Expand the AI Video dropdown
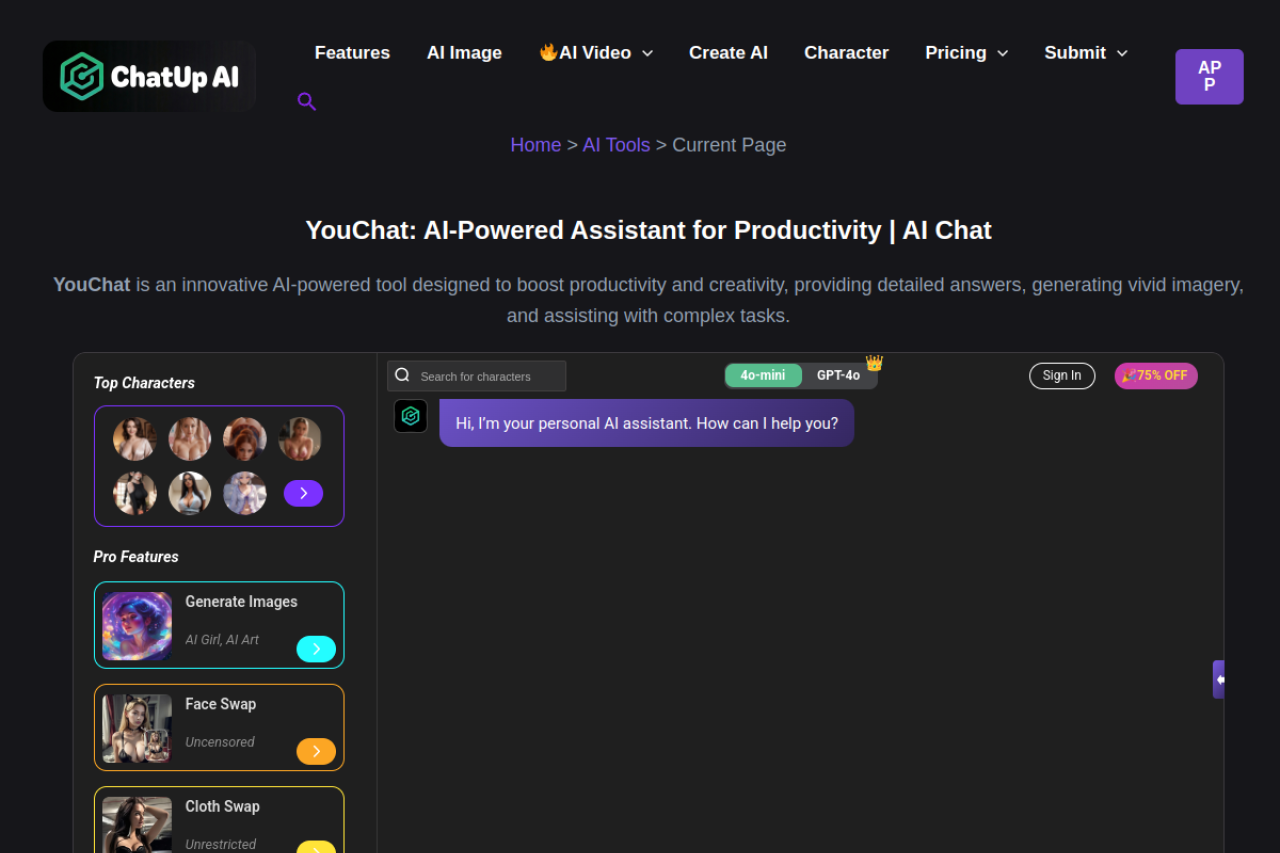Viewport: 1280px width, 853px height. coord(596,52)
